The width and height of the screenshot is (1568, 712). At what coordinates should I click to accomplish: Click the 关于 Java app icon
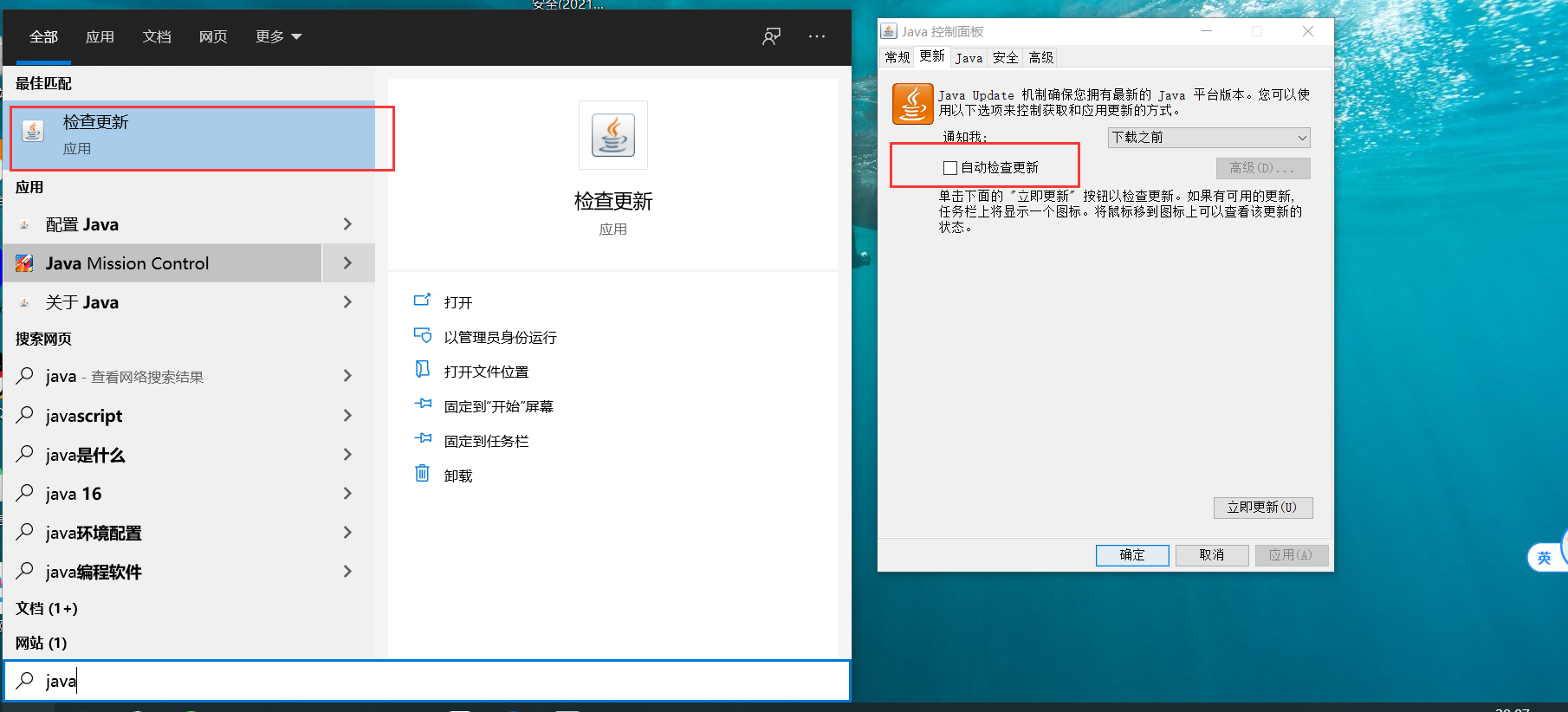coord(25,302)
